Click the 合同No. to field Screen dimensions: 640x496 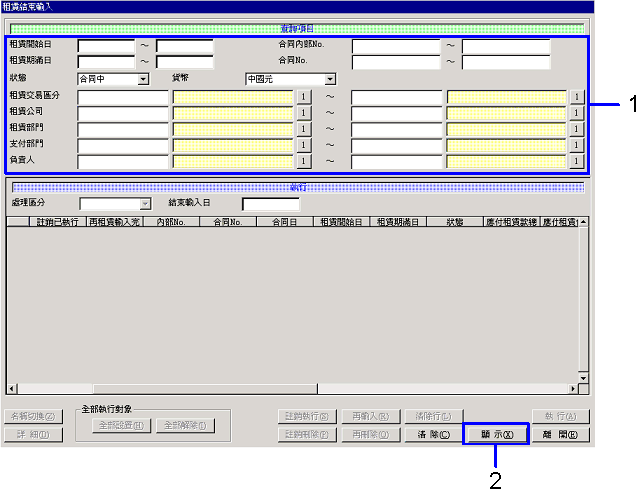click(x=506, y=62)
